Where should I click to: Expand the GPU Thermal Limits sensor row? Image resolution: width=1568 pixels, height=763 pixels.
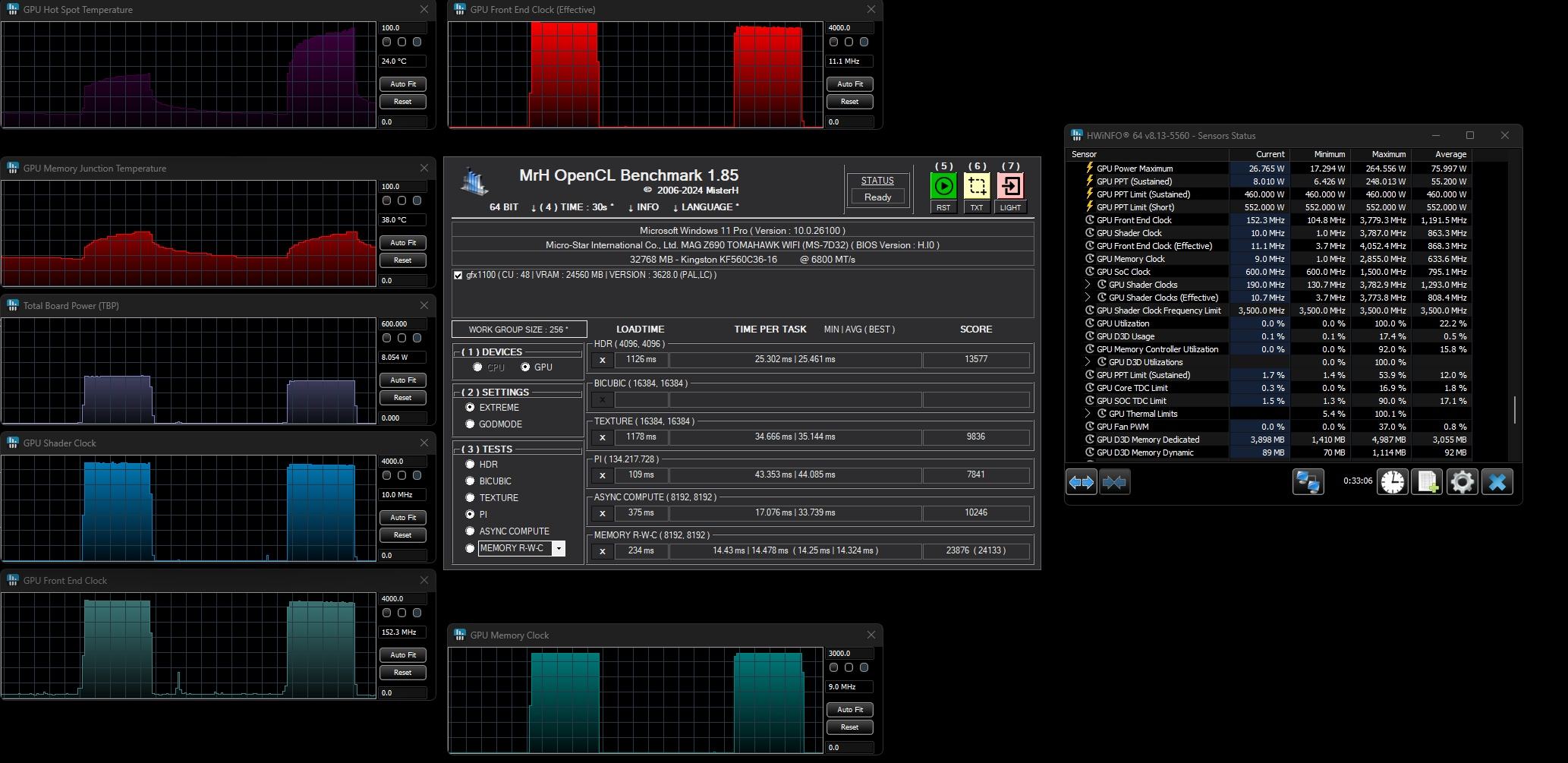pos(1088,414)
